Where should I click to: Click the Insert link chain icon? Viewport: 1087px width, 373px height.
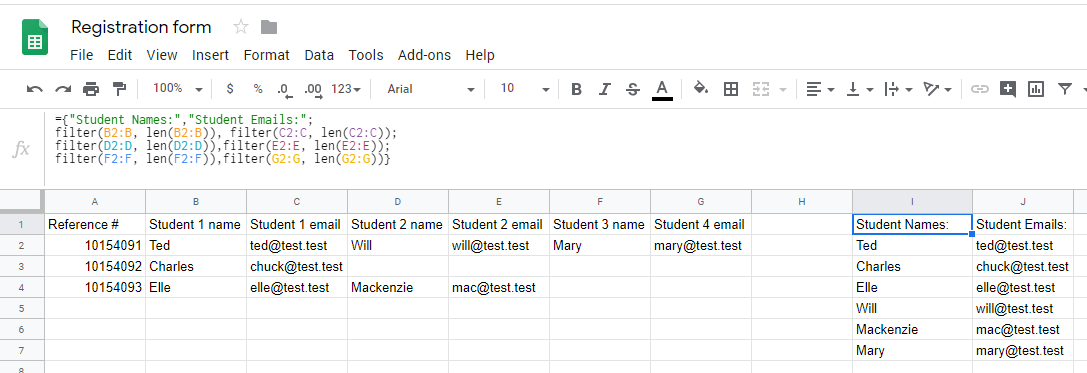click(x=979, y=89)
